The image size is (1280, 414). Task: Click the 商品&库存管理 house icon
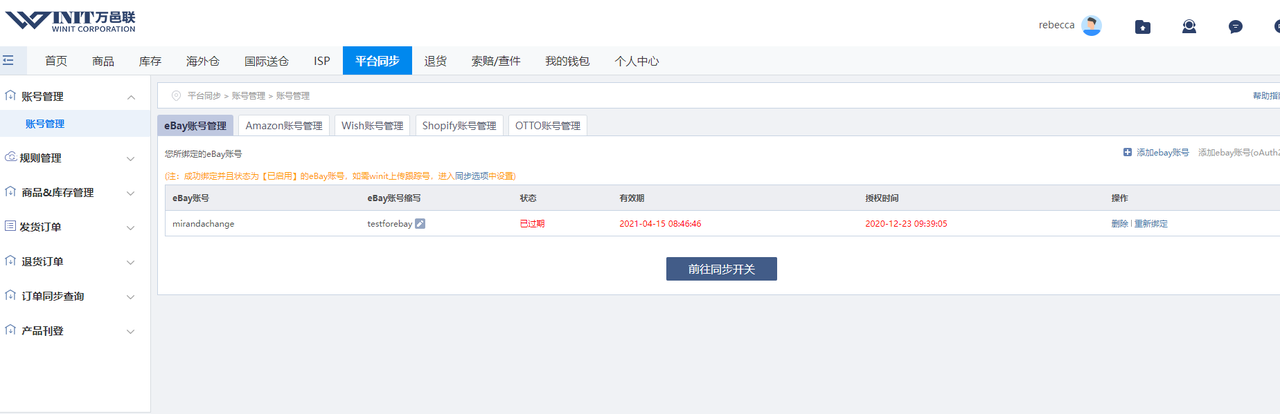click(11, 192)
